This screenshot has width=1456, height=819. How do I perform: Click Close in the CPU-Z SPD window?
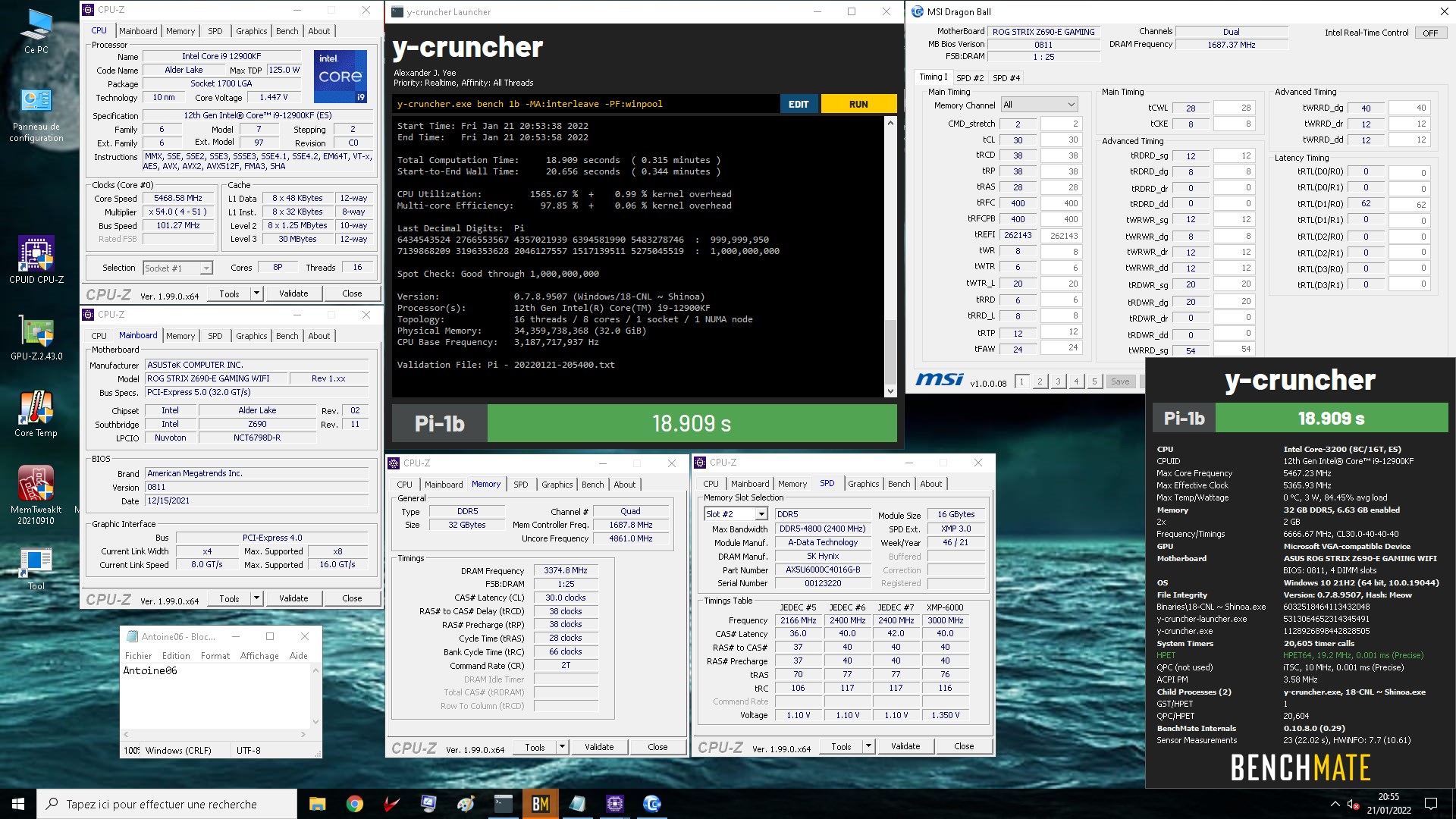pyautogui.click(x=964, y=746)
